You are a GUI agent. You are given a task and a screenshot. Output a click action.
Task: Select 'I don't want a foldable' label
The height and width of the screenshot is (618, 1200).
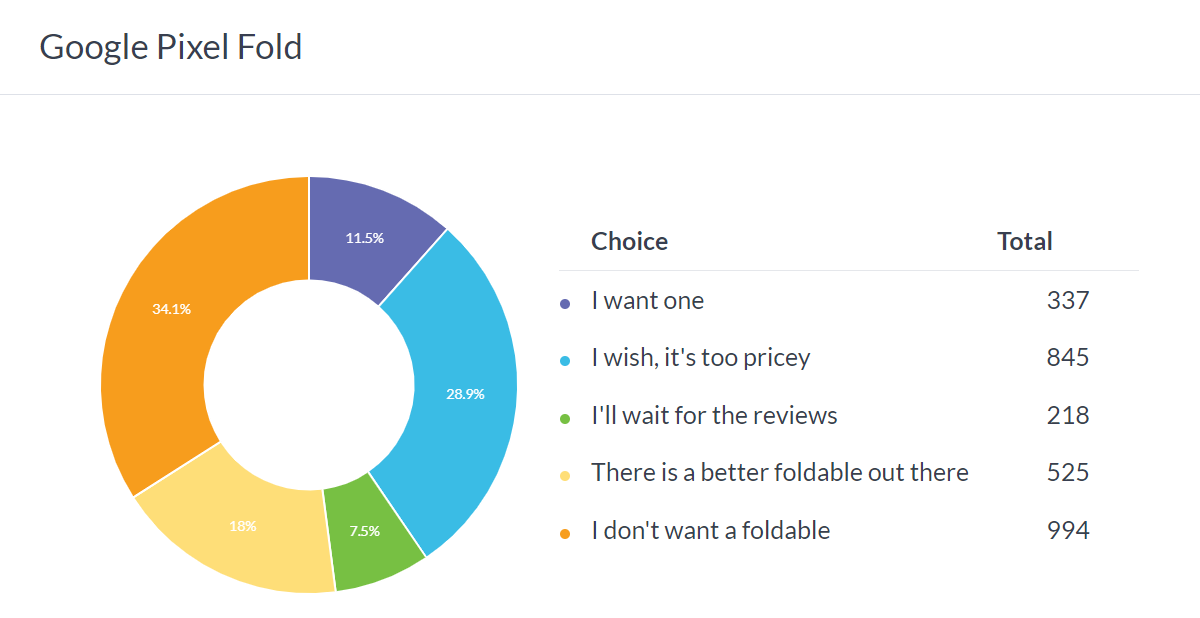(711, 530)
